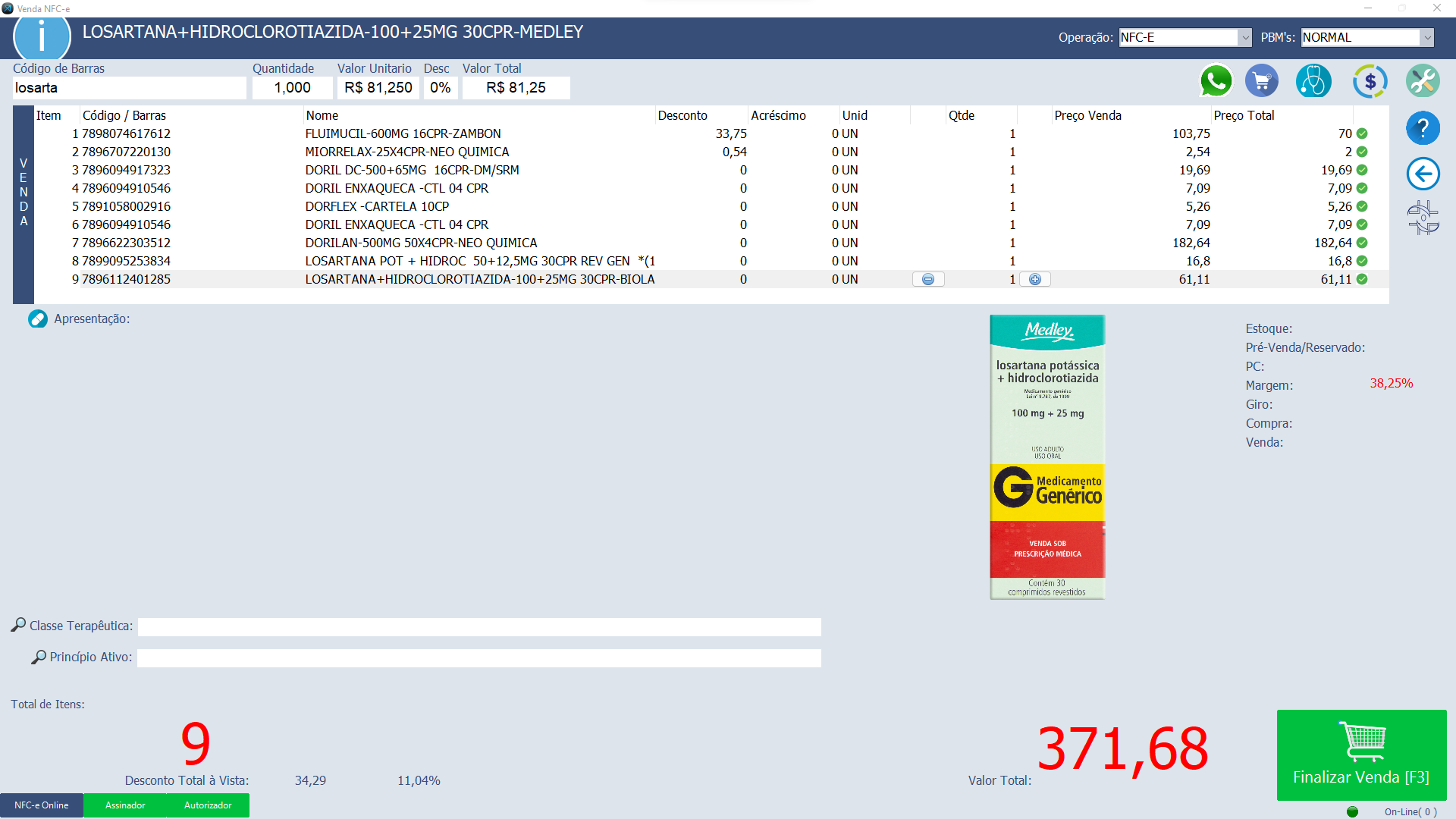The height and width of the screenshot is (819, 1456).
Task: Click the Apresentação pill icon
Action: tap(38, 319)
